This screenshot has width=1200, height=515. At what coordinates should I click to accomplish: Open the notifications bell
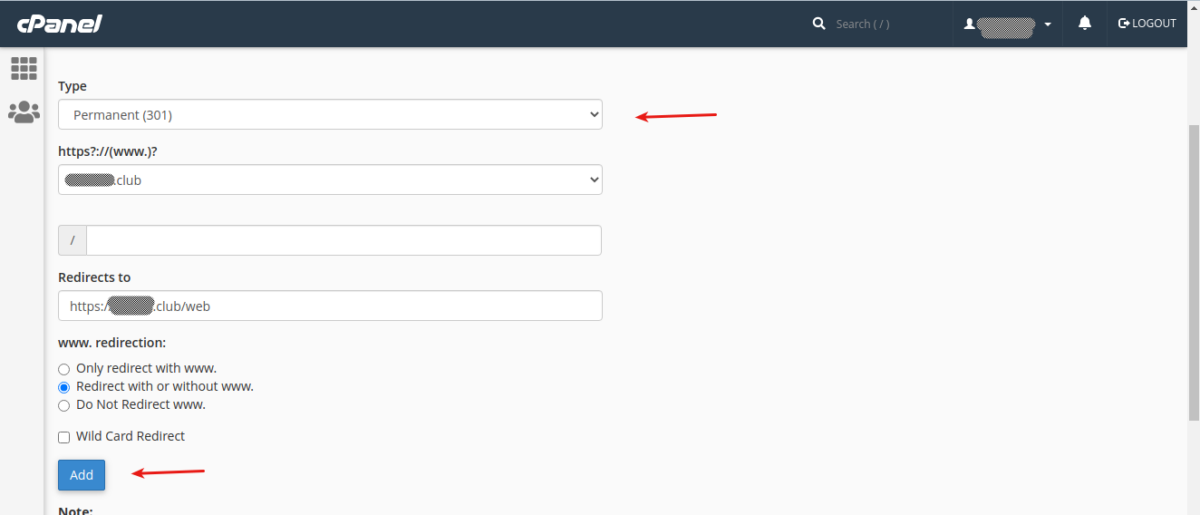1084,23
